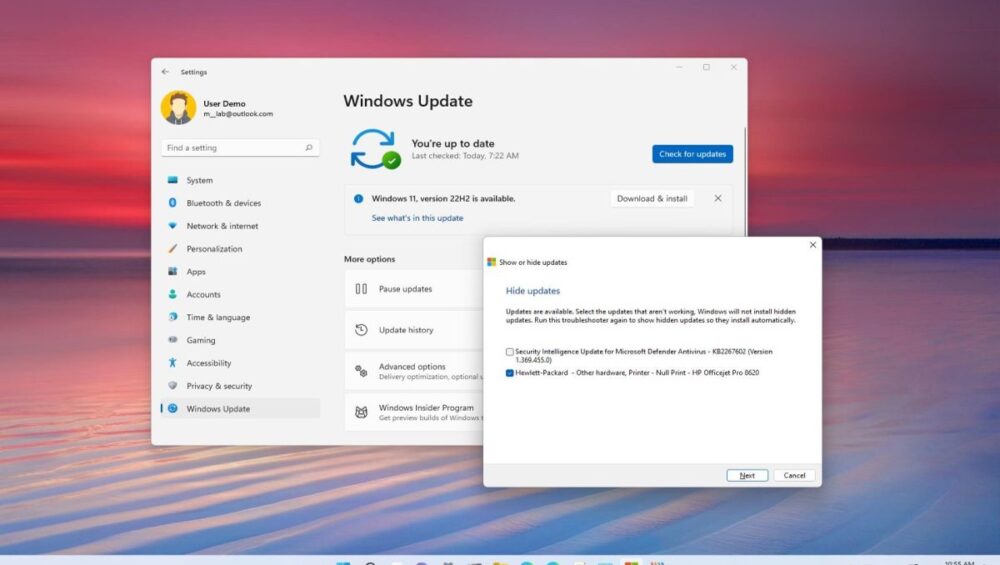Open See what's in this update link
Screen dimensions: 1000x565
click(x=417, y=218)
